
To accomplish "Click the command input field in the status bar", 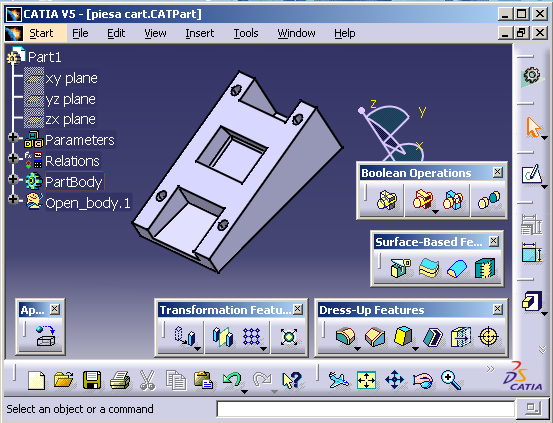I will click(365, 409).
